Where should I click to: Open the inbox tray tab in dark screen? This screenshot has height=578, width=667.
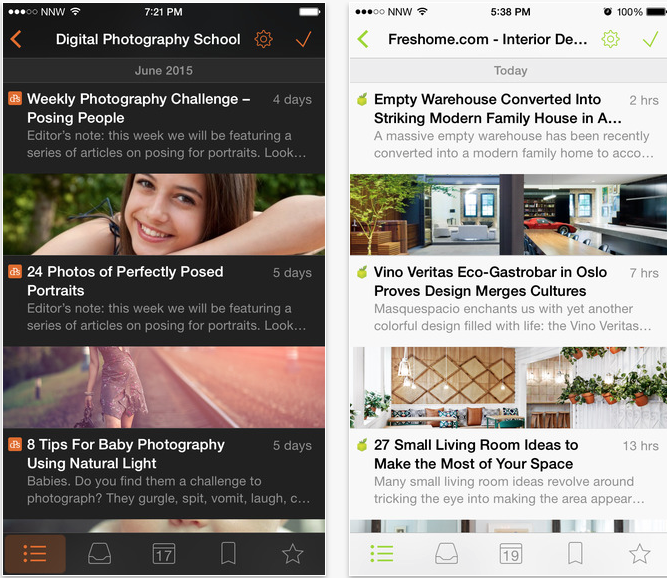pos(100,554)
